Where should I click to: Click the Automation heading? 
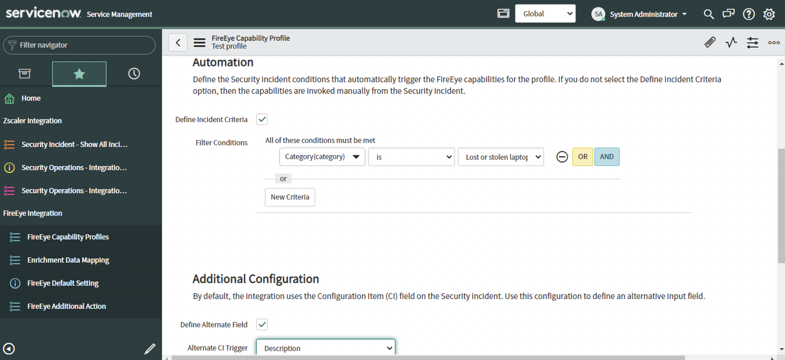pyautogui.click(x=223, y=63)
